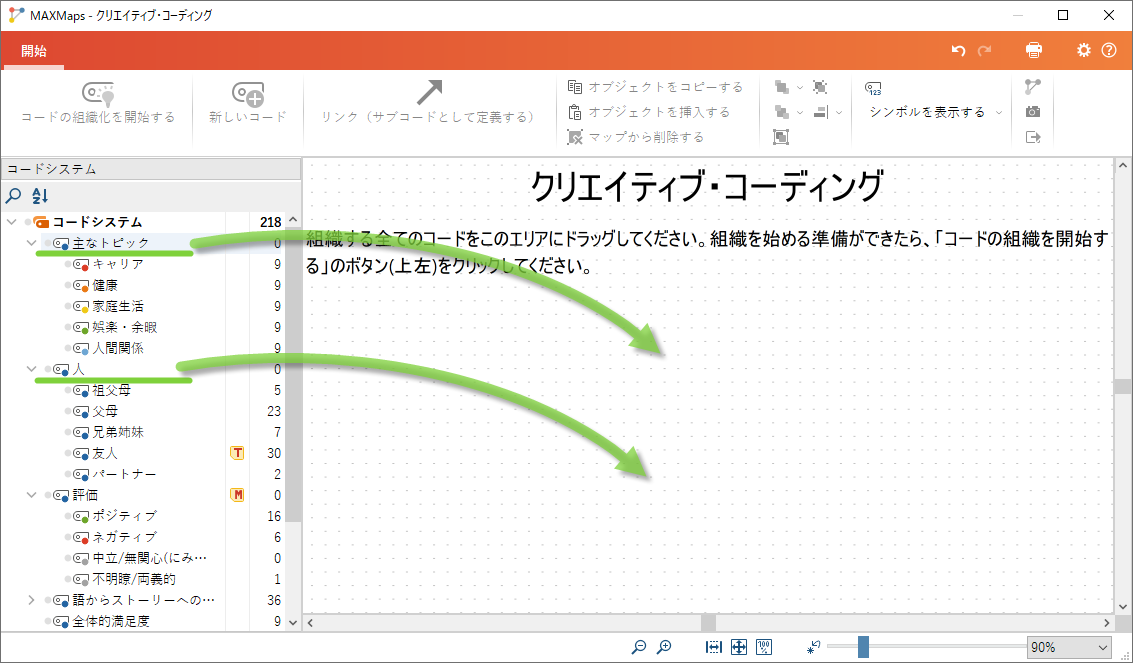
Task: Click the camera snapshot icon
Action: tap(1033, 111)
